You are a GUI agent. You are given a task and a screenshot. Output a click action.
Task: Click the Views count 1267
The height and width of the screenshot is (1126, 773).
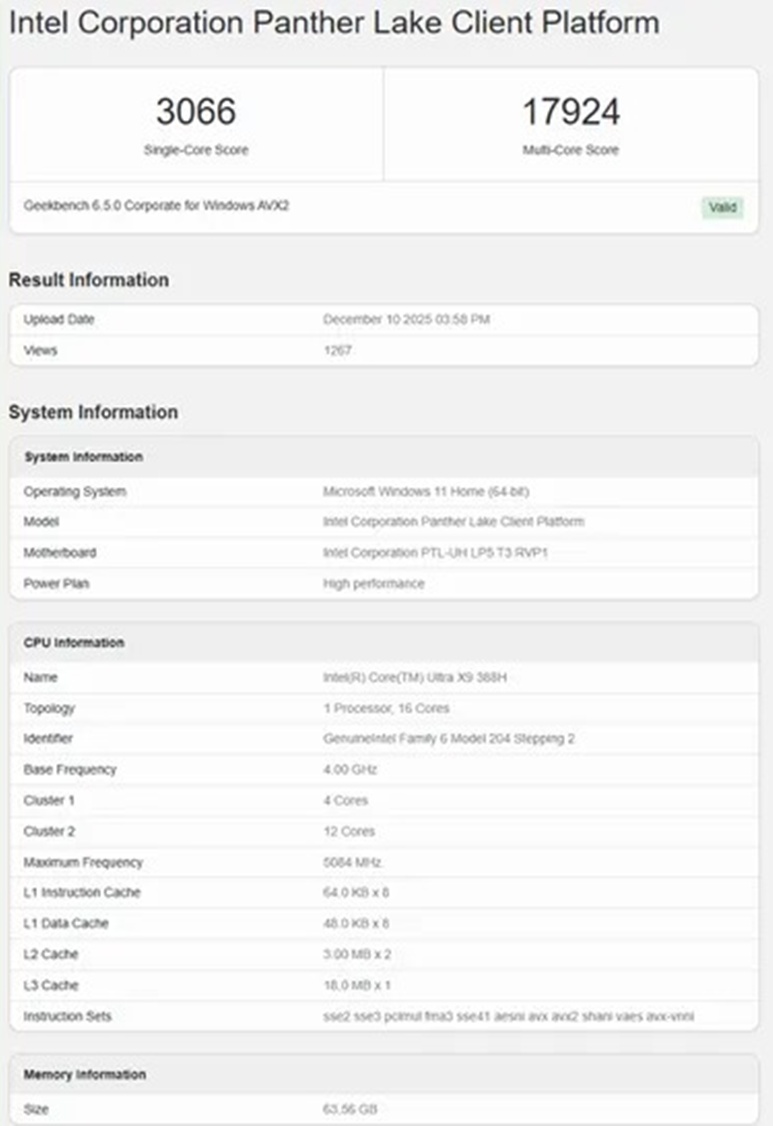(337, 351)
